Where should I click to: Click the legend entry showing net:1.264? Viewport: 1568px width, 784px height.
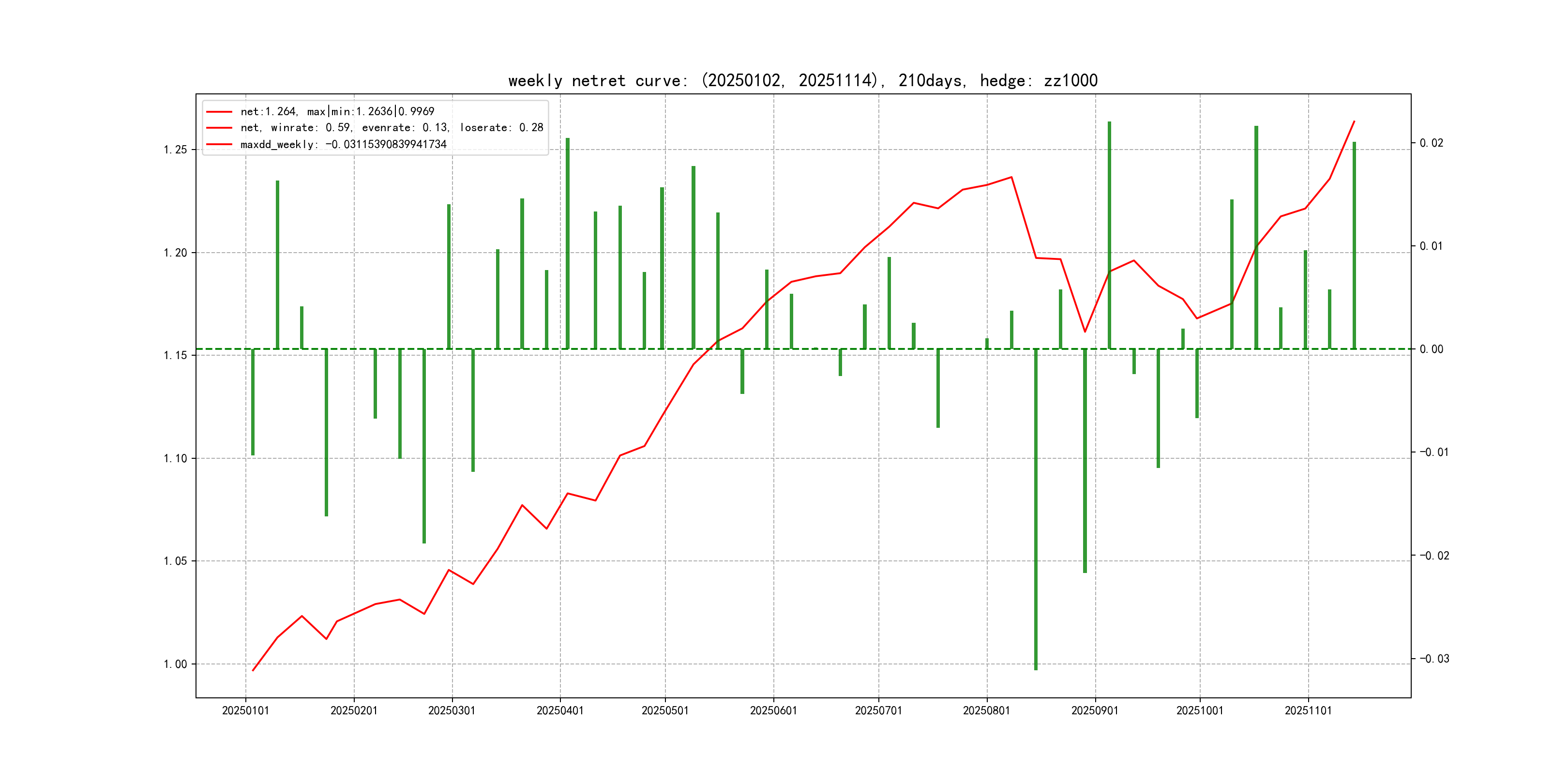click(x=337, y=111)
